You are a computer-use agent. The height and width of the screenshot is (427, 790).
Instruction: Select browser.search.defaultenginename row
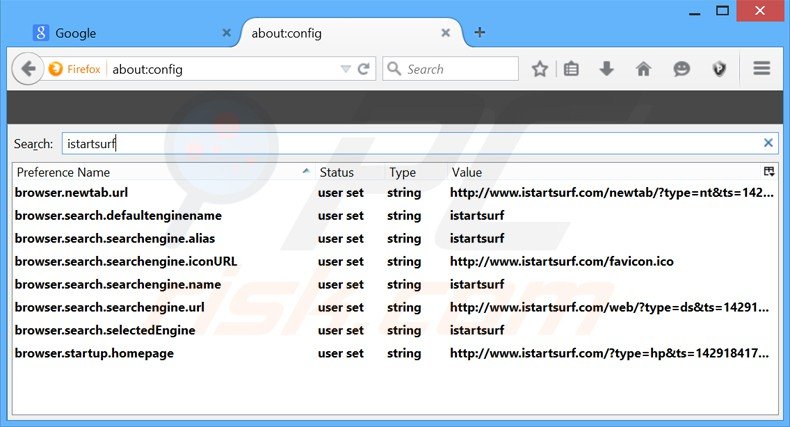[395, 216]
